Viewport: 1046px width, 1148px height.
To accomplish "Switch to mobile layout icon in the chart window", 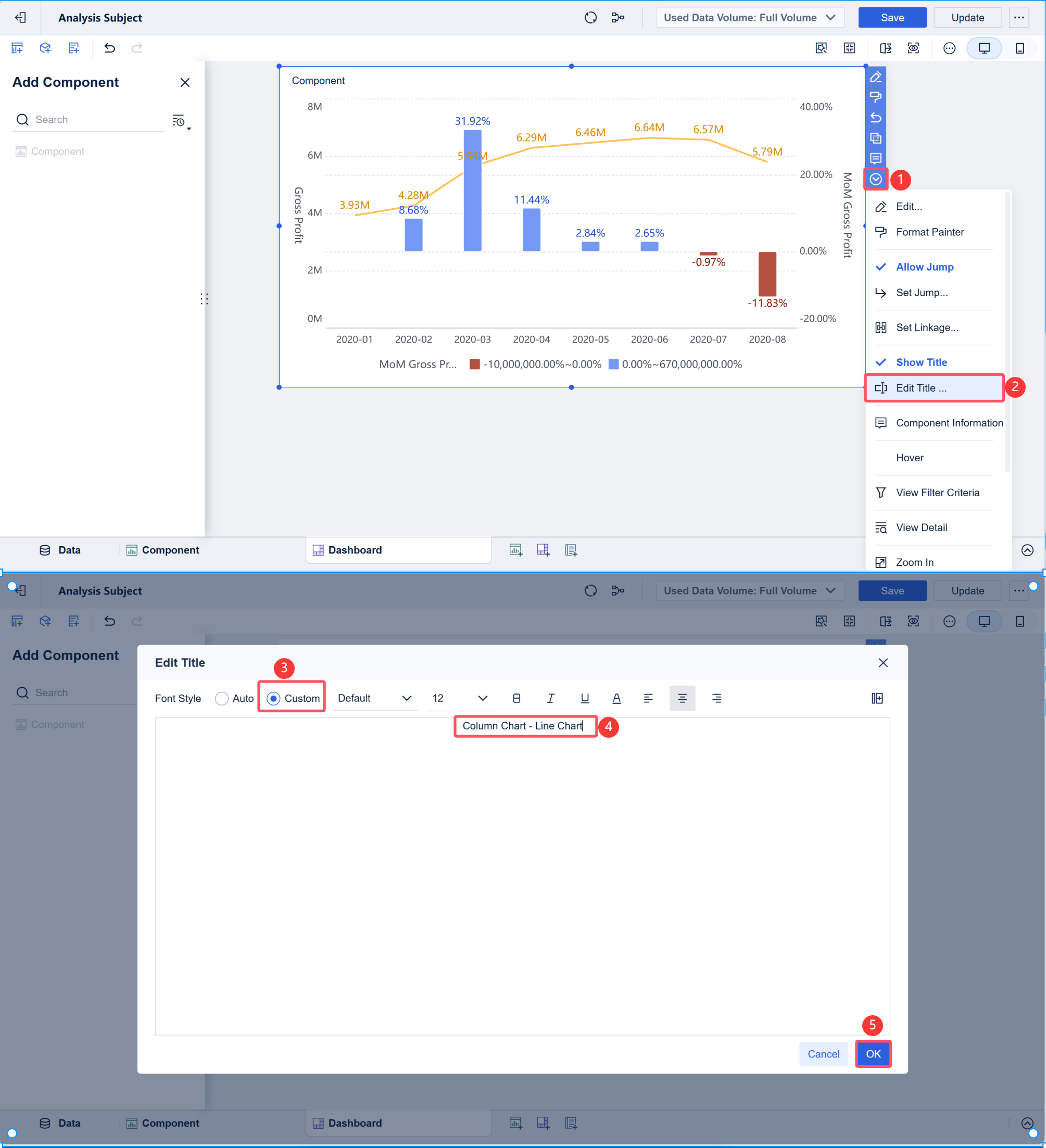I will 1020,48.
